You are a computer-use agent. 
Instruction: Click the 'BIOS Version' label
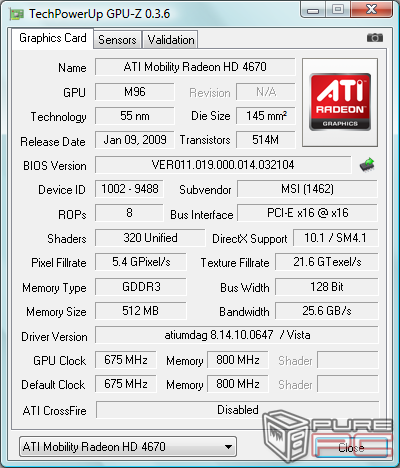click(x=55, y=166)
